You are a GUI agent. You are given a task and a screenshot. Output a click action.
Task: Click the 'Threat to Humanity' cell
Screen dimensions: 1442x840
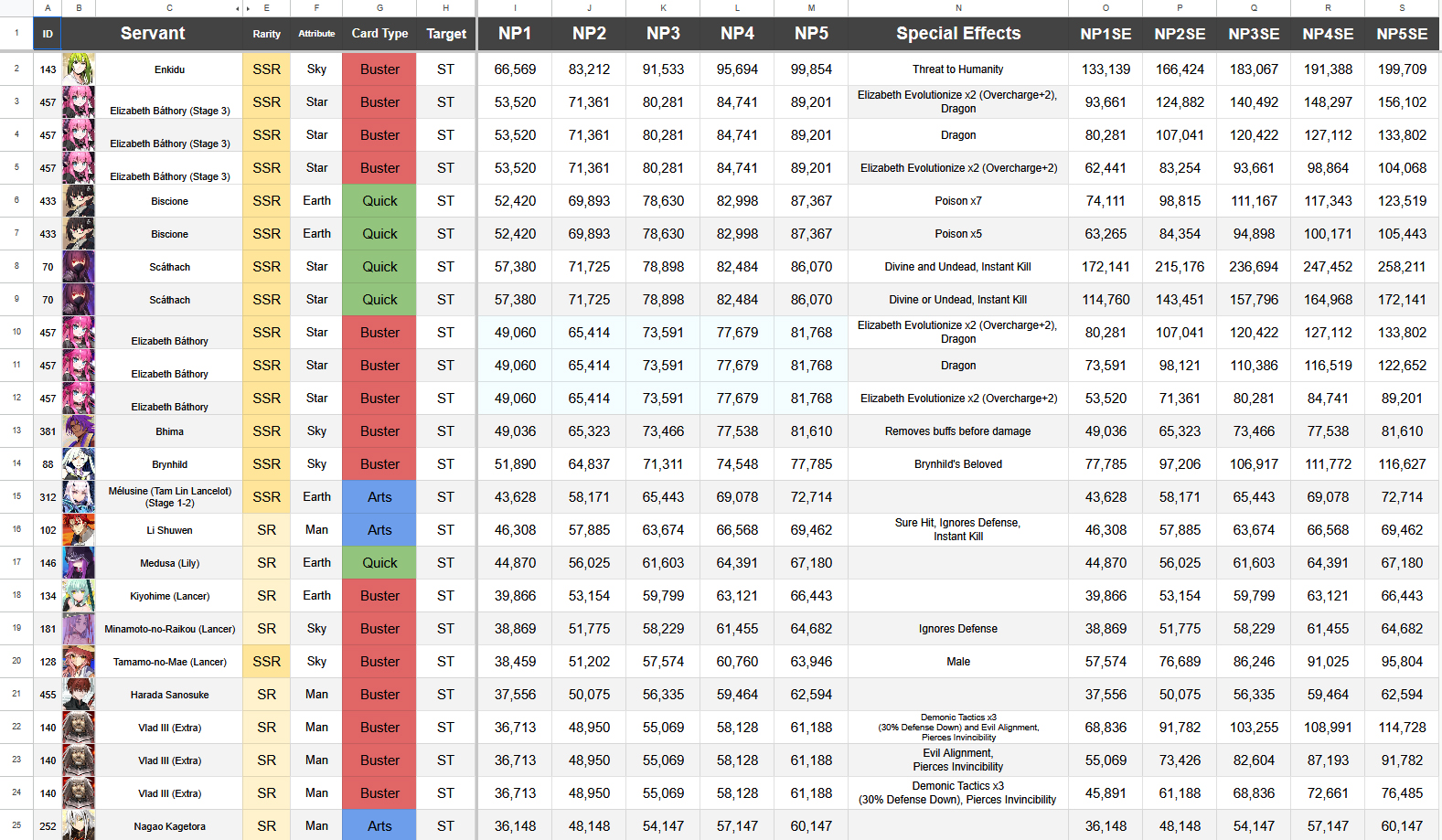pos(958,69)
